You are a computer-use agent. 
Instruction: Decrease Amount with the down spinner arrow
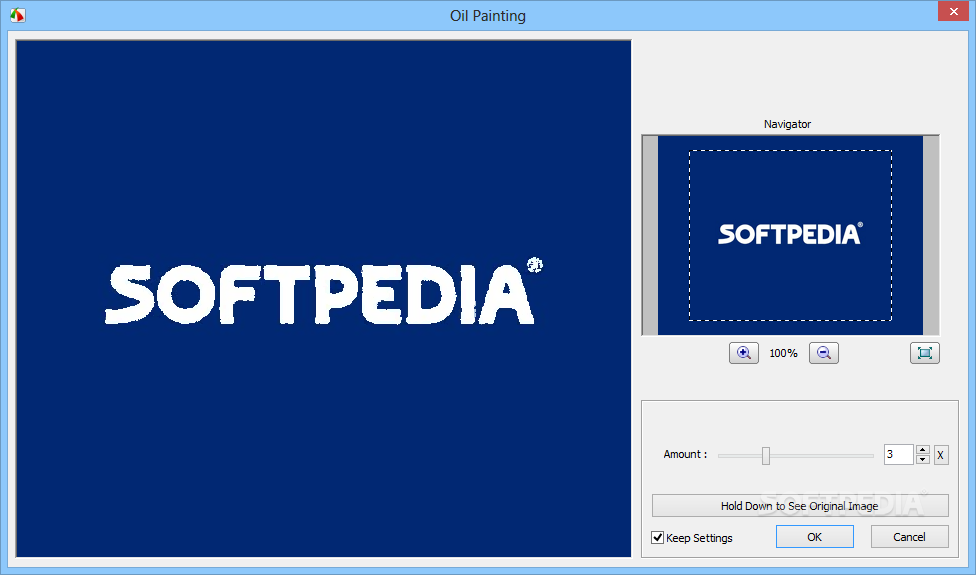(923, 459)
